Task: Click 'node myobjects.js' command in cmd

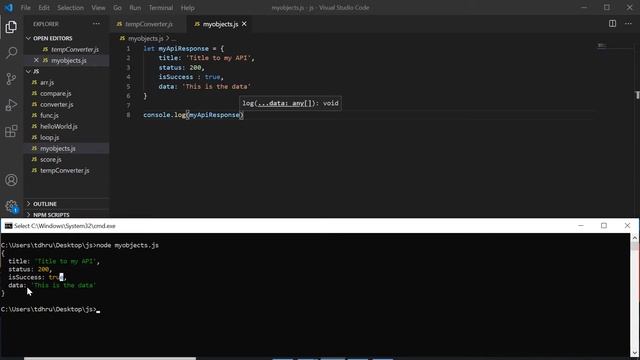Action: (x=127, y=245)
